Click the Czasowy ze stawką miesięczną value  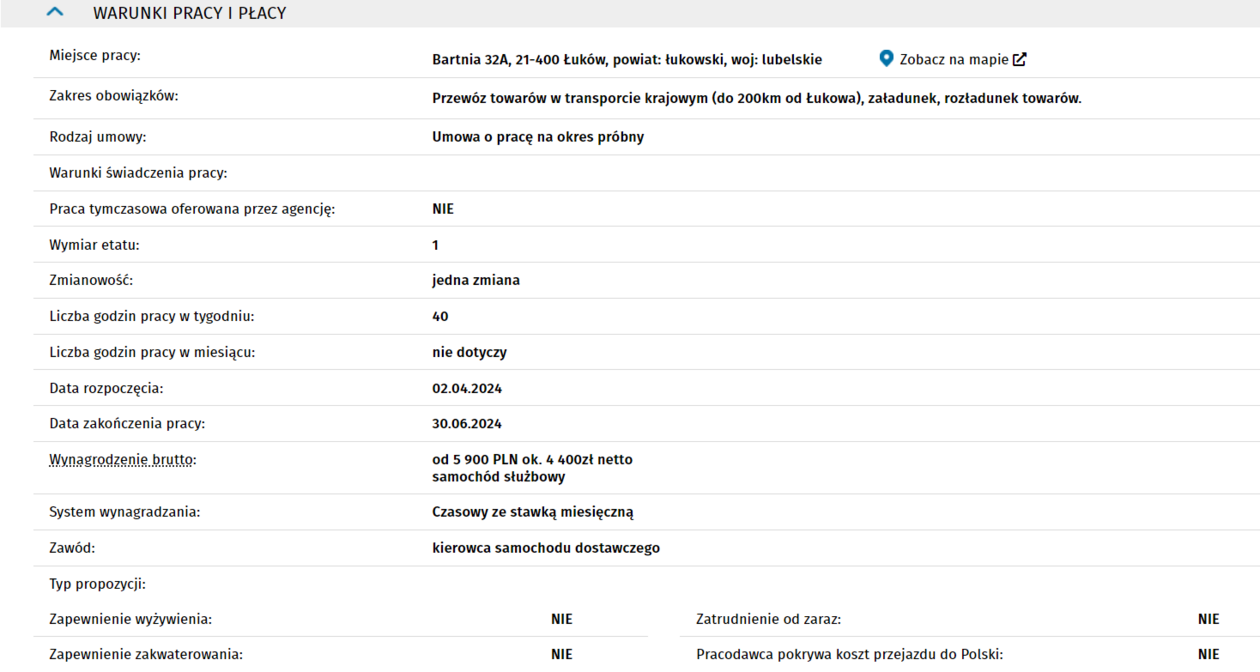[x=532, y=512]
